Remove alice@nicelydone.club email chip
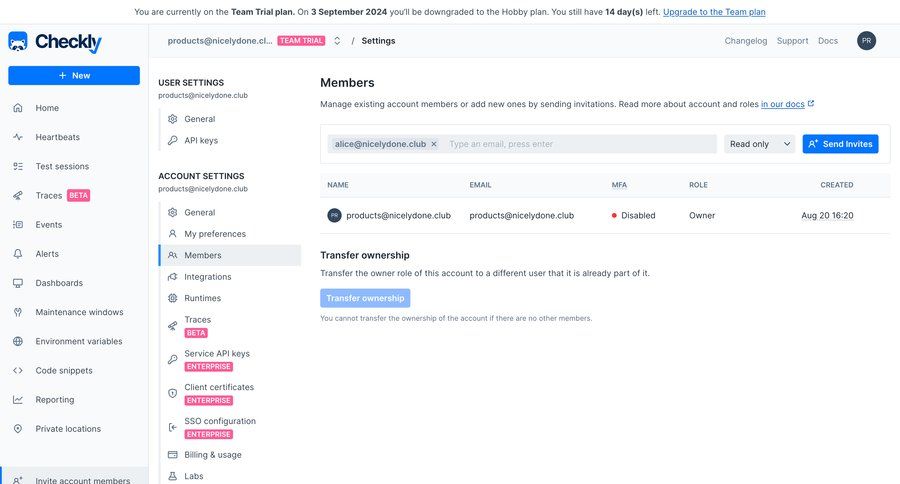Image resolution: width=900 pixels, height=484 pixels. click(x=434, y=144)
